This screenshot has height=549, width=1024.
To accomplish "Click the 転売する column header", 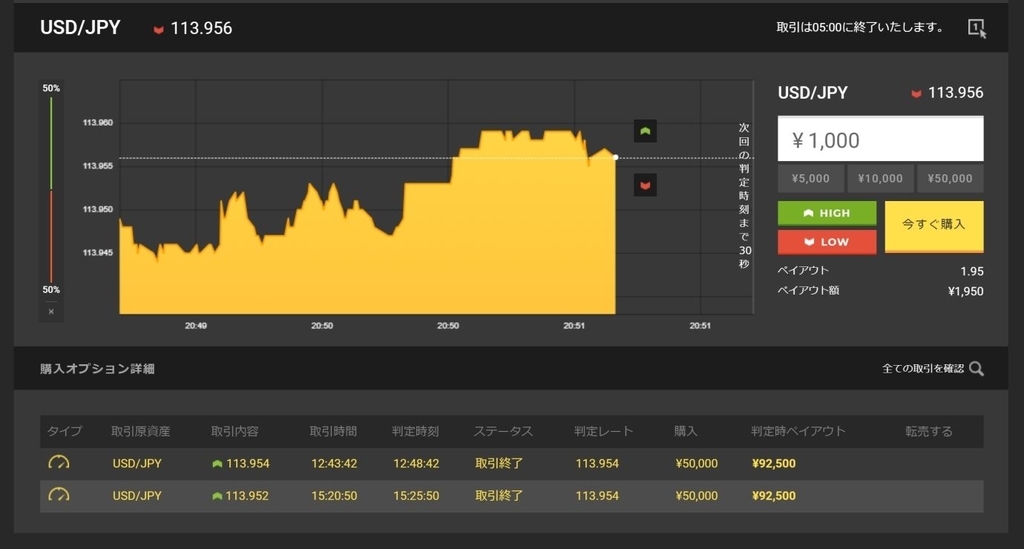I will click(x=929, y=431).
